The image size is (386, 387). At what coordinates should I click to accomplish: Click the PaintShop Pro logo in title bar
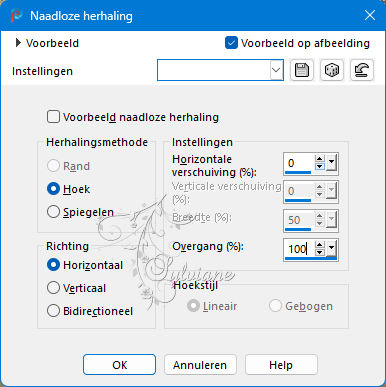(x=16, y=16)
